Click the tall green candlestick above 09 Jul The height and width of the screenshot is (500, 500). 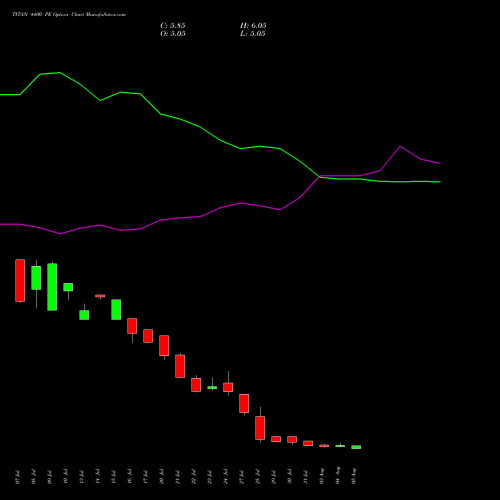[x=52, y=287]
